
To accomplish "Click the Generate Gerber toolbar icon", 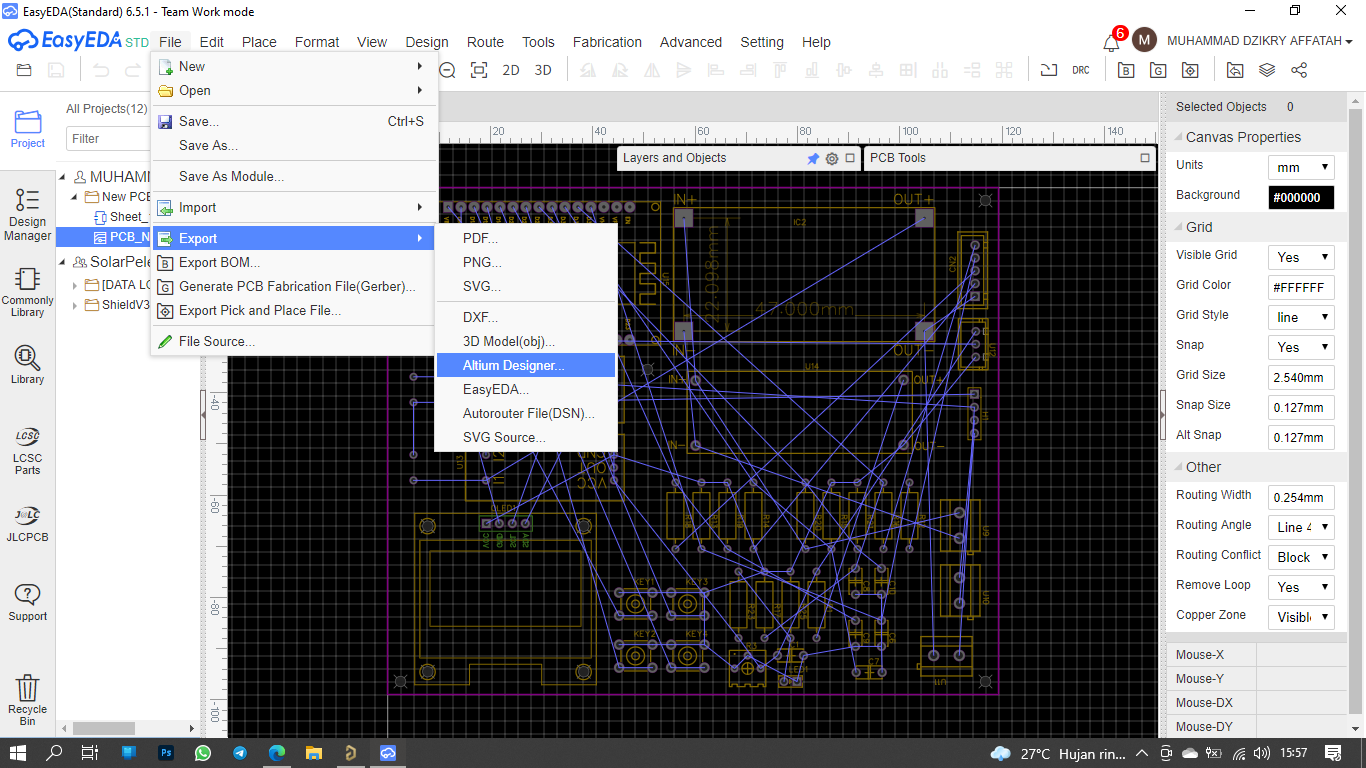I will (x=1158, y=70).
